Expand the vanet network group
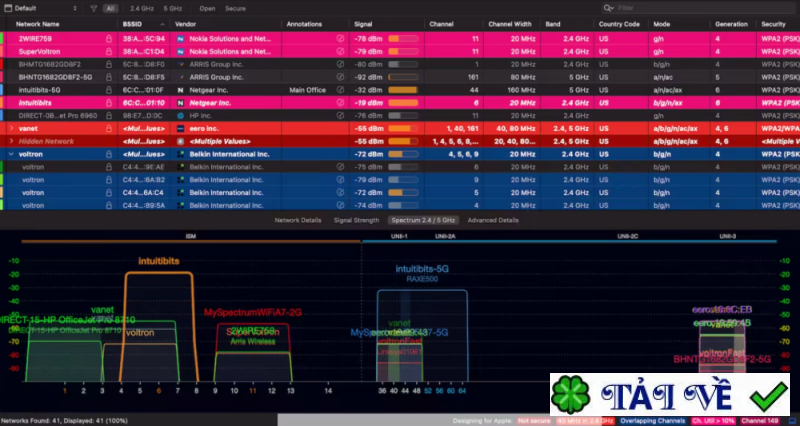Viewport: 800px width, 426px height. click(11, 129)
